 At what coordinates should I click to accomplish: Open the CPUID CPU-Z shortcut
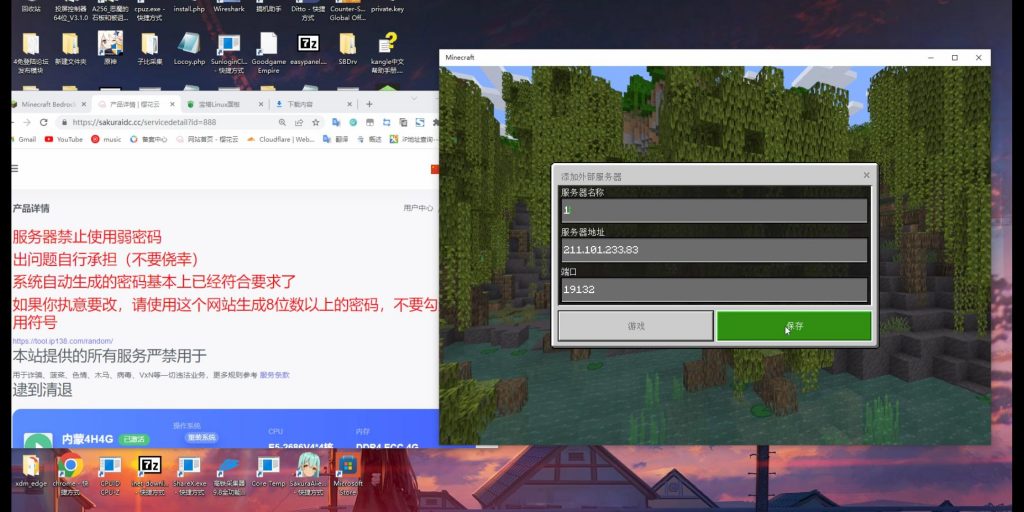(x=110, y=474)
